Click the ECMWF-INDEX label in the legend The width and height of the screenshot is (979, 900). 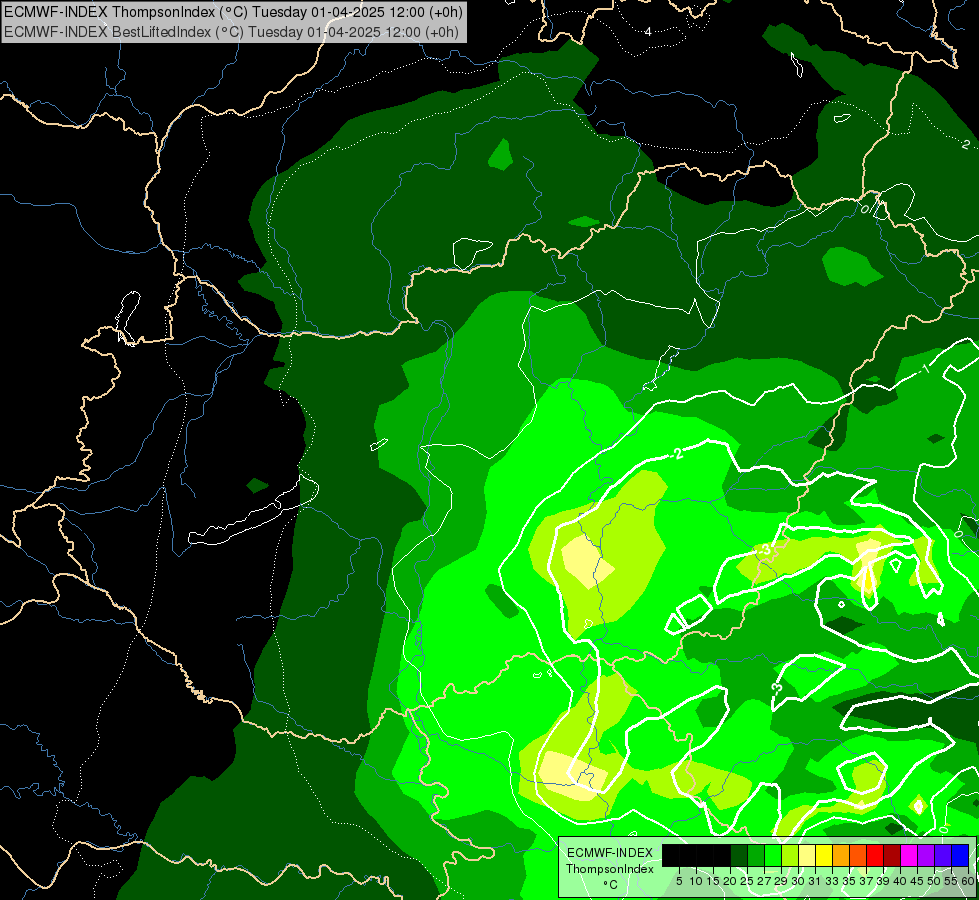click(610, 853)
